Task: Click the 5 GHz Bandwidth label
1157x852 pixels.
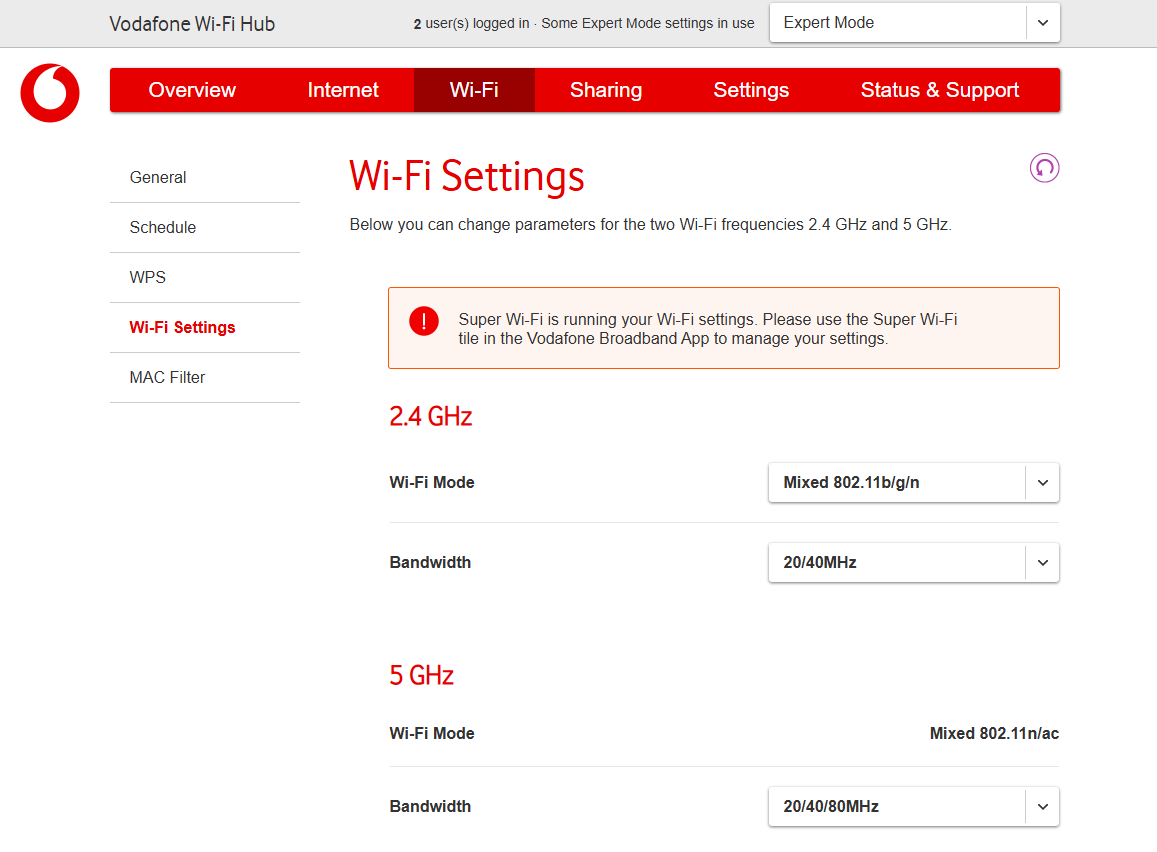Action: click(x=430, y=806)
